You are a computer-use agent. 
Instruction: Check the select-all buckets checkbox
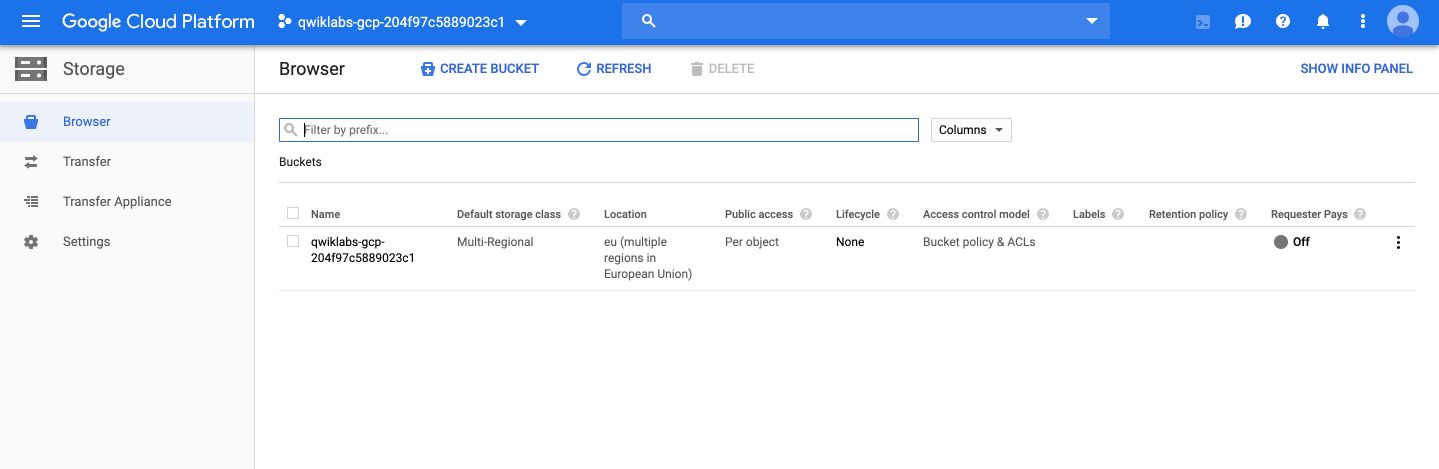[x=293, y=213]
